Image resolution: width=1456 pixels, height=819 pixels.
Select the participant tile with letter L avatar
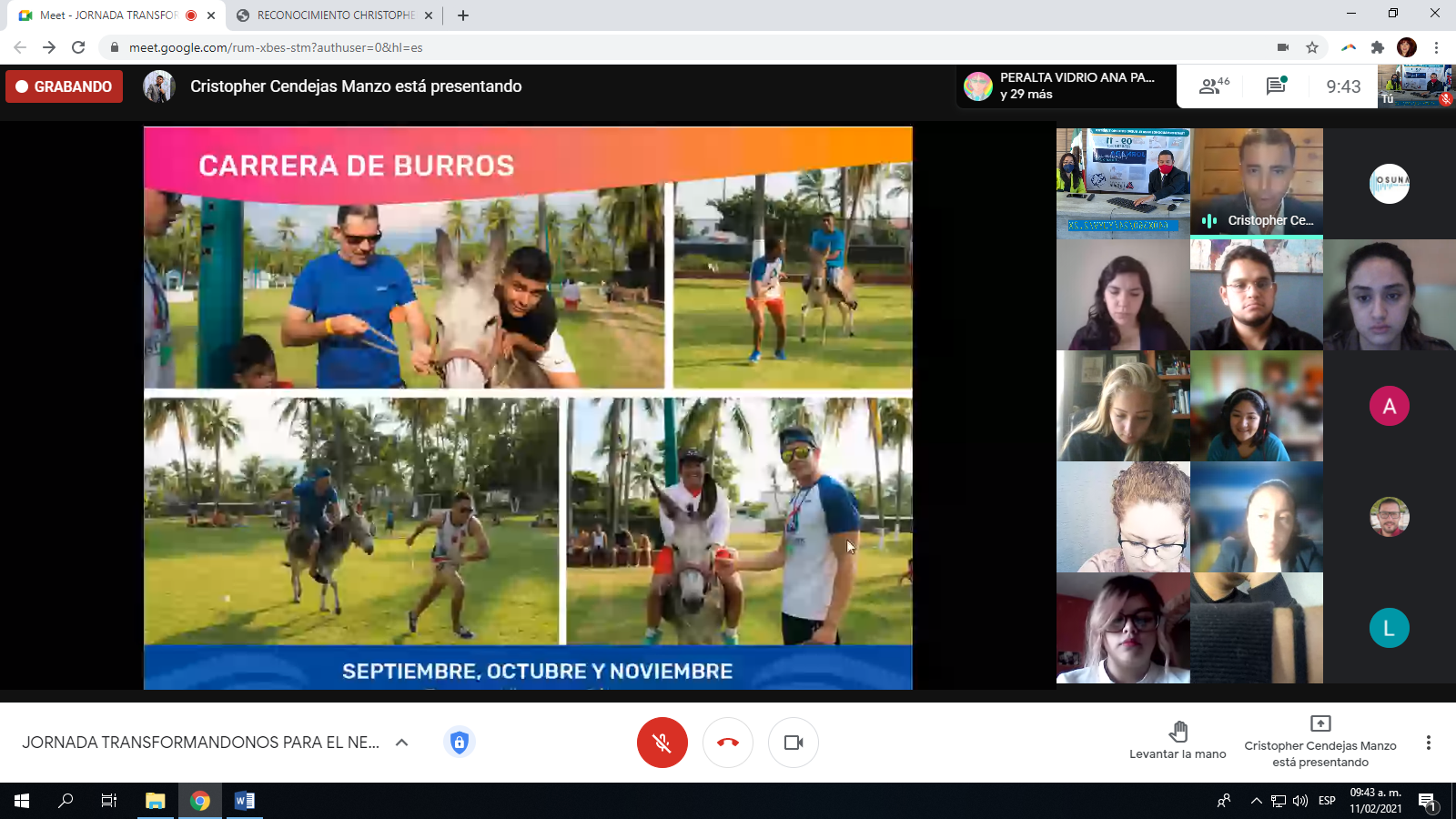[x=1390, y=628]
